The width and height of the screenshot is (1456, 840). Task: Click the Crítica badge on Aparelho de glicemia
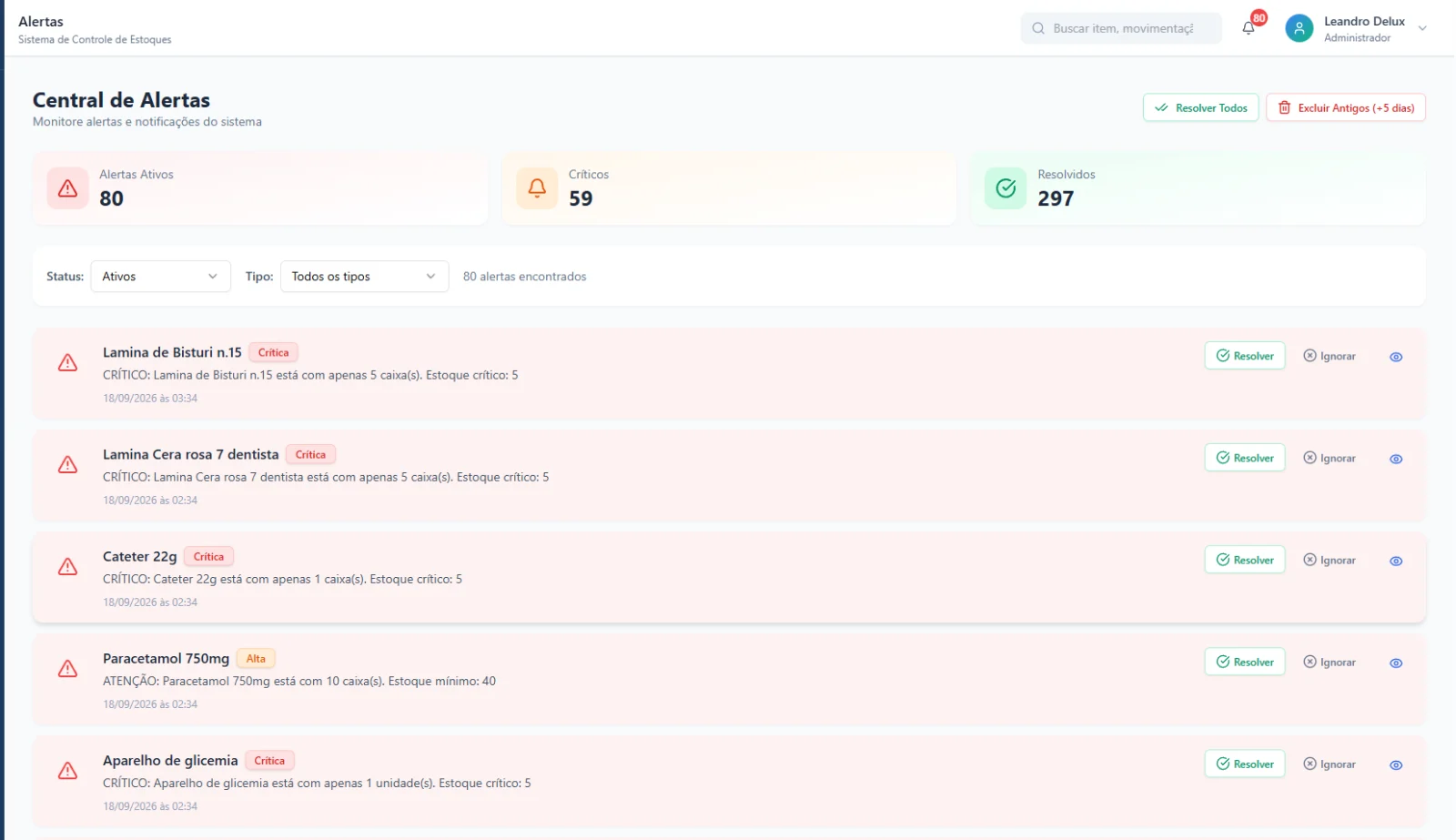(269, 761)
